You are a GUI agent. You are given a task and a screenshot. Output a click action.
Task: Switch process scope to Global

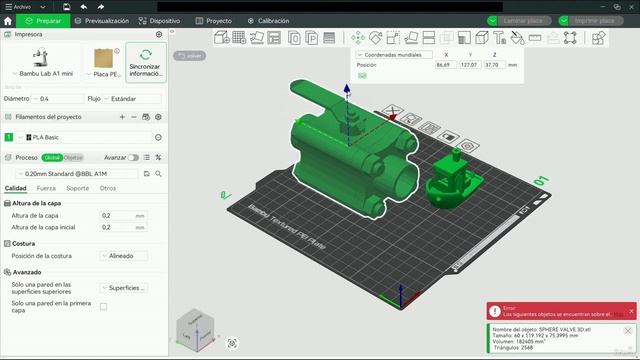52,158
